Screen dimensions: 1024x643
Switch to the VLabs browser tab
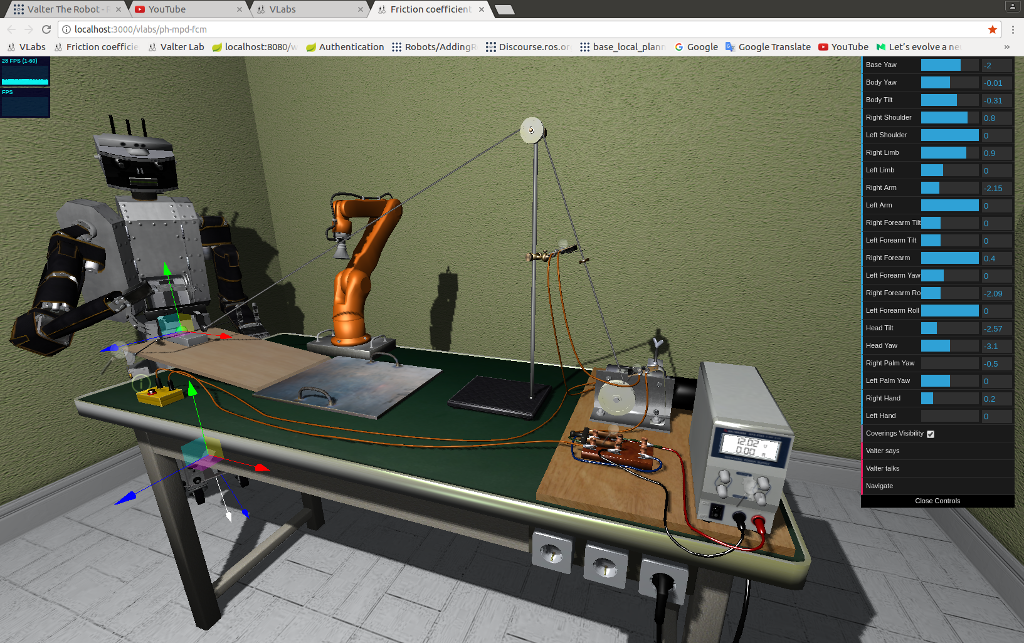310,9
